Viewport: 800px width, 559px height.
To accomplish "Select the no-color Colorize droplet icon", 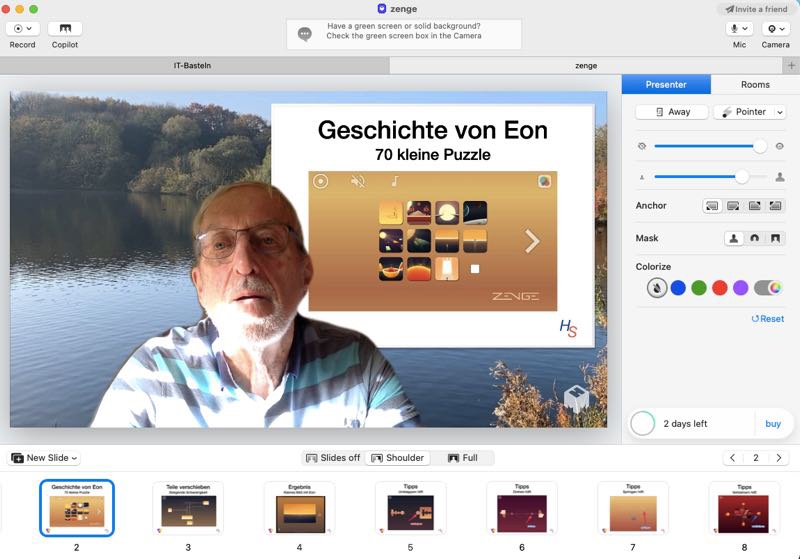I will (656, 288).
